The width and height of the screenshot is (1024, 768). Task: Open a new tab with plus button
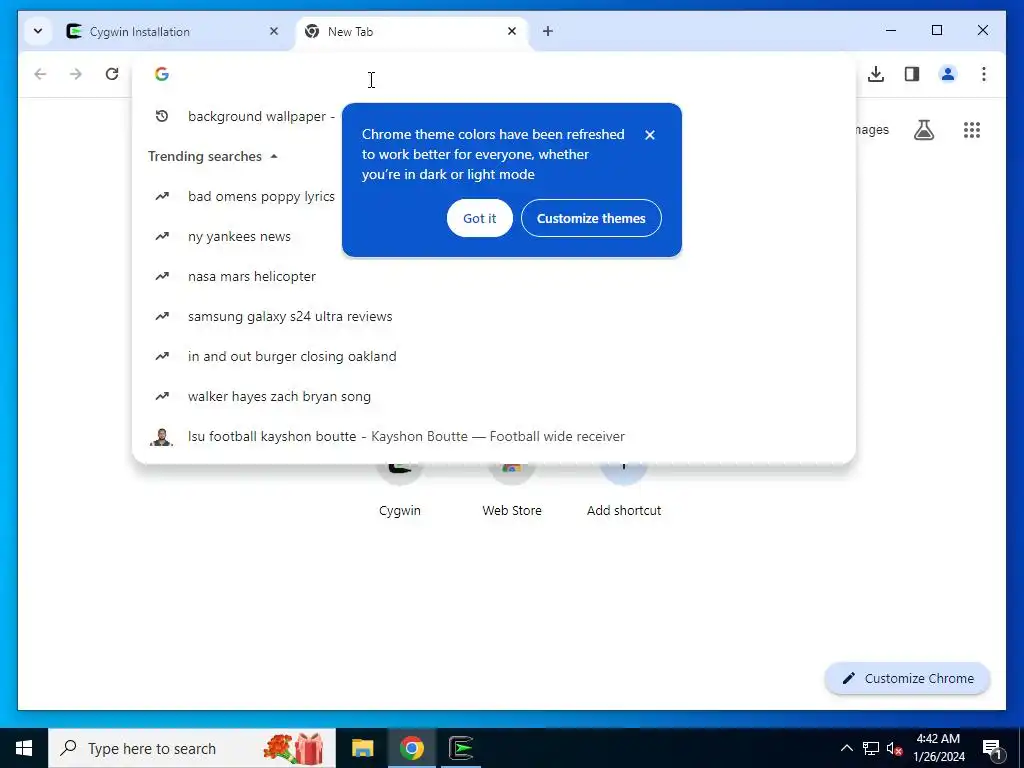click(548, 31)
